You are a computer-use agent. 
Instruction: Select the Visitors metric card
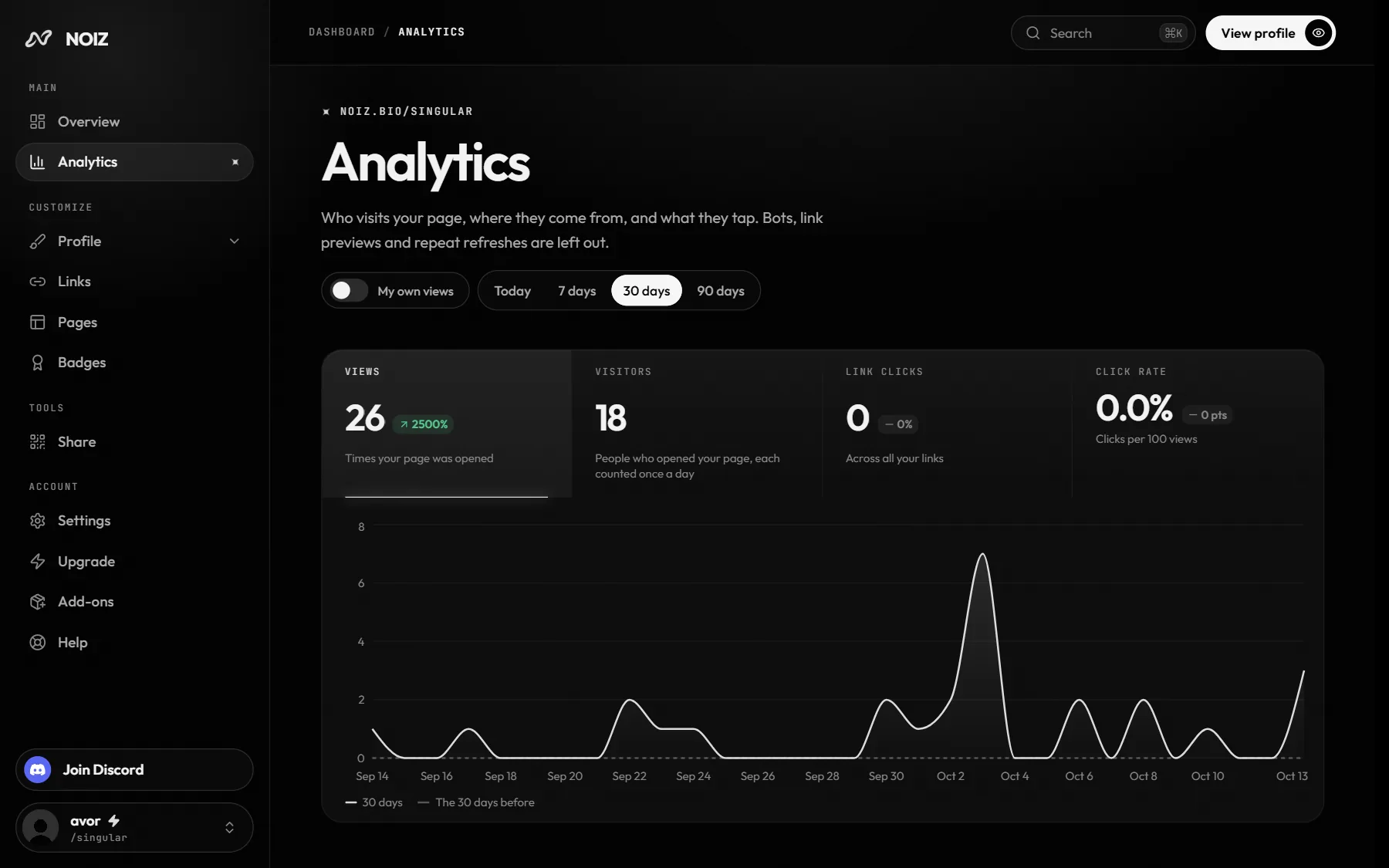click(x=697, y=424)
